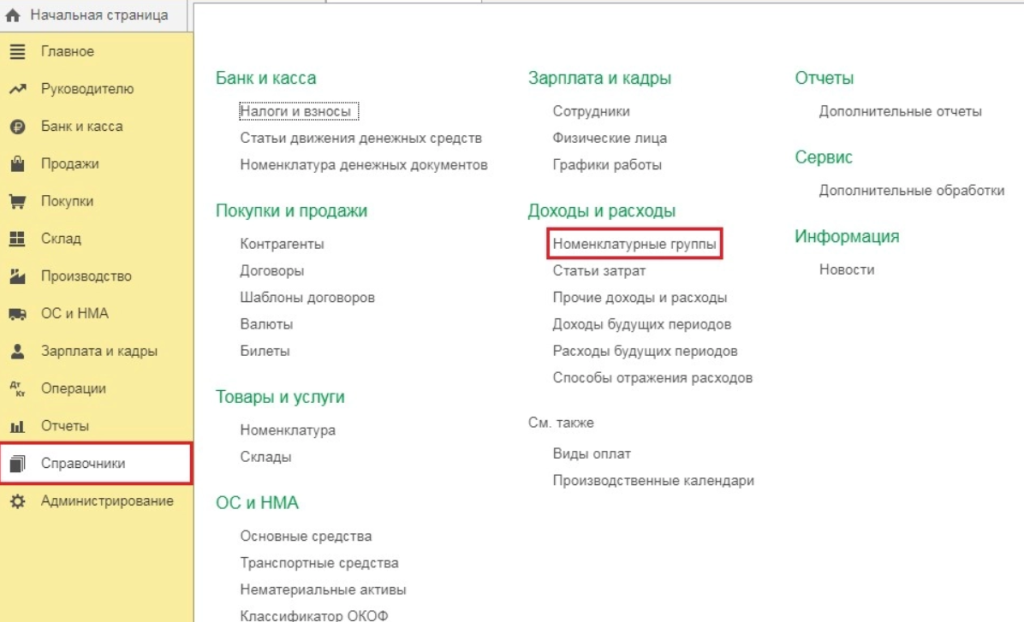Viewport: 1024px width, 622px height.
Task: Click the Производство factory icon
Action: tap(18, 276)
